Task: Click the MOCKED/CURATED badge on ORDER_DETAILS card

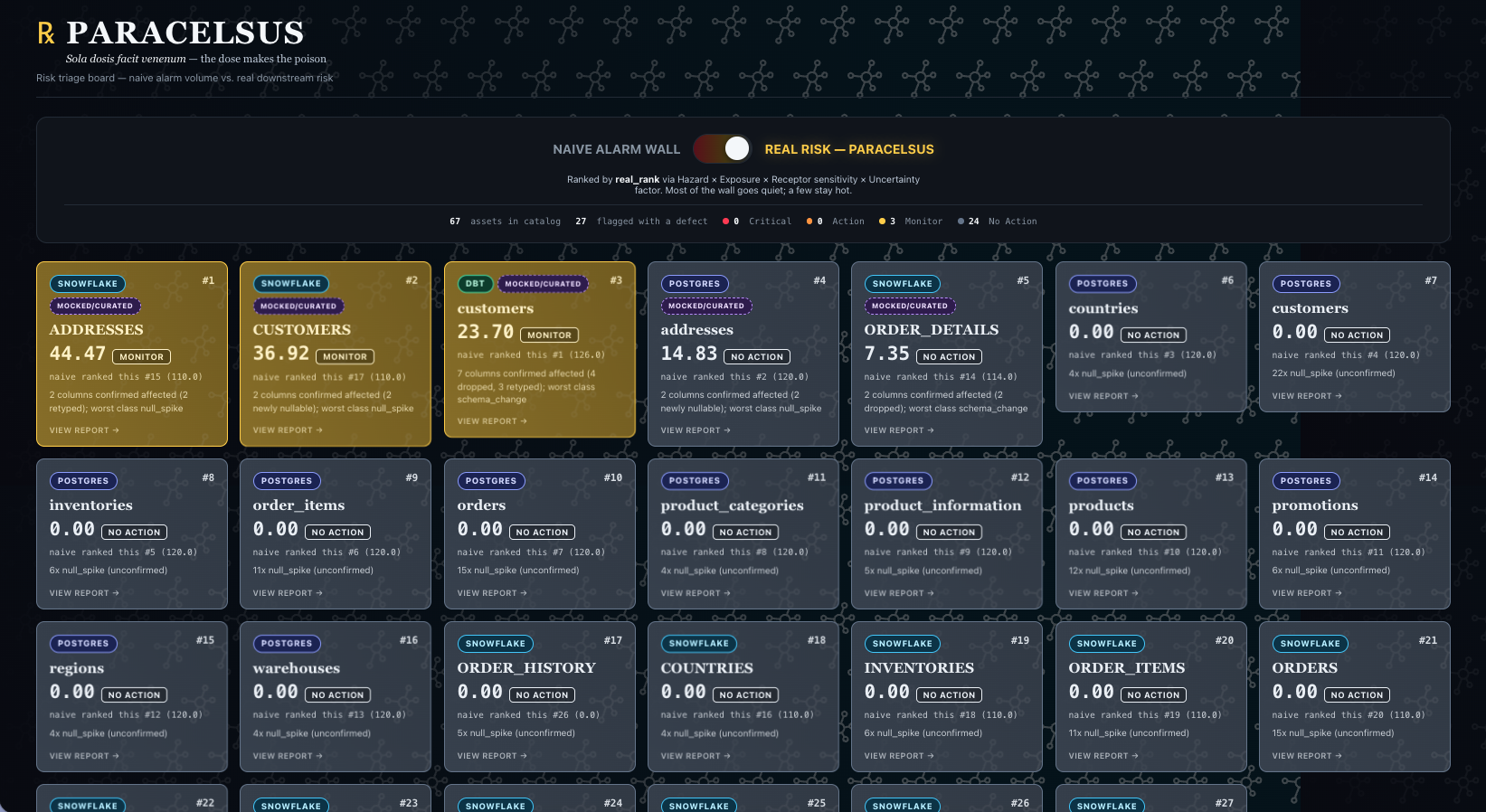Action: [x=910, y=306]
